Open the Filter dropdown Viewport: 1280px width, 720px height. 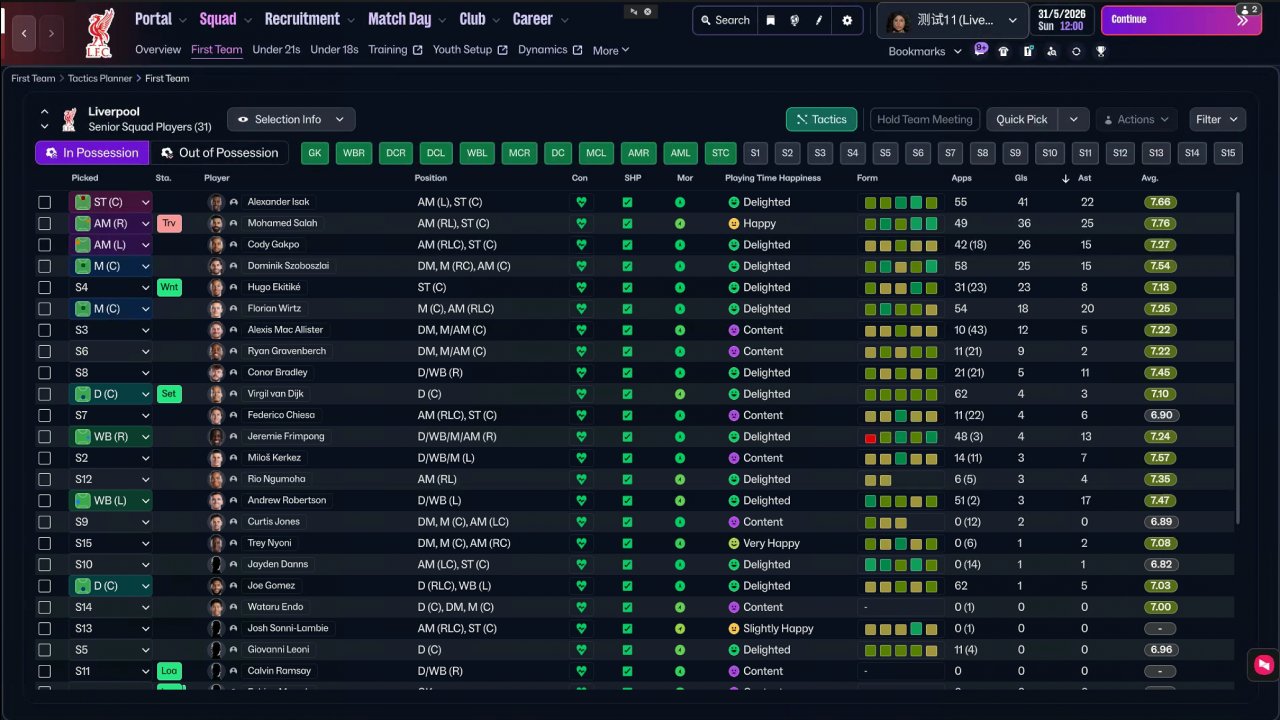coord(1217,119)
